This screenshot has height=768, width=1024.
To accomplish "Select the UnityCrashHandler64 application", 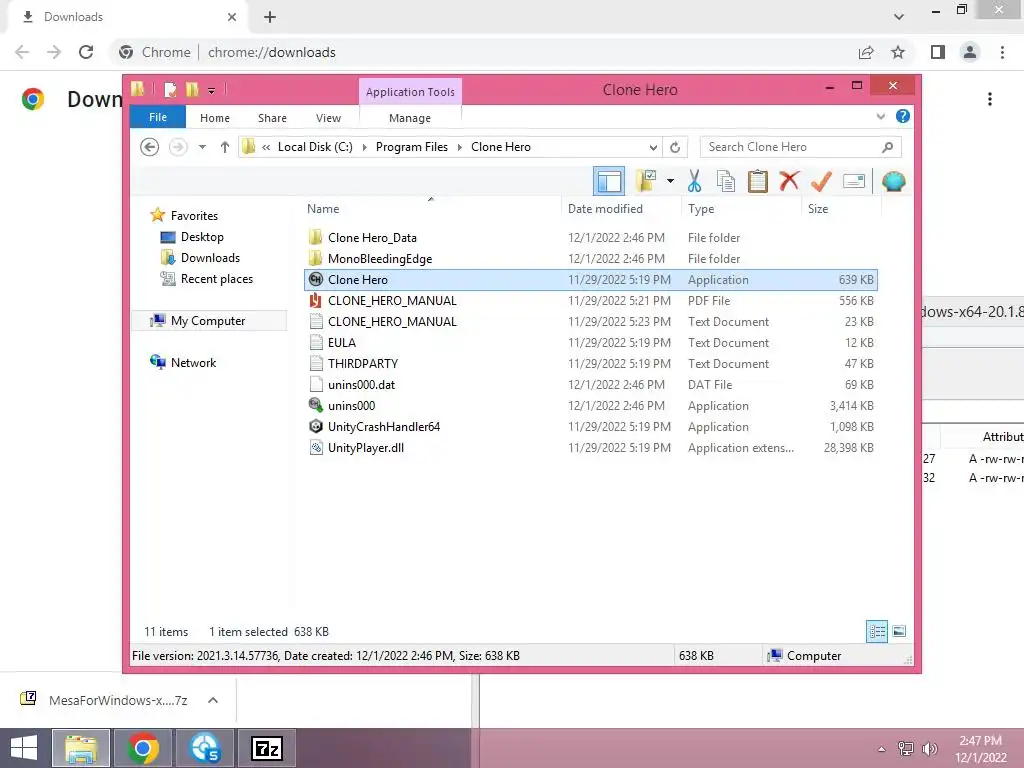I will click(x=591, y=426).
